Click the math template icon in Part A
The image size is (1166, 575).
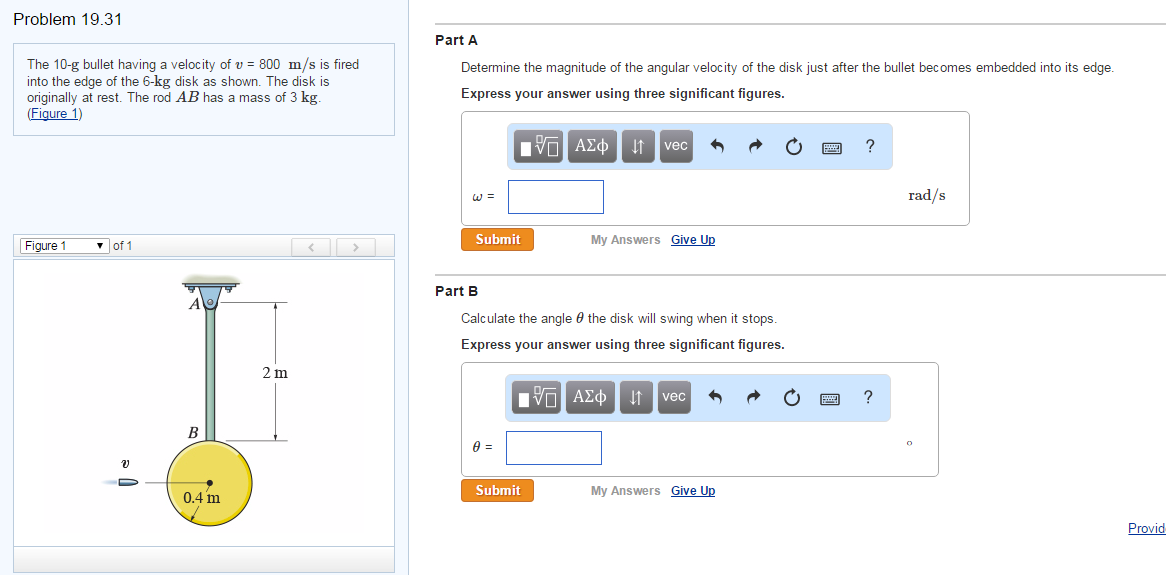(x=540, y=147)
